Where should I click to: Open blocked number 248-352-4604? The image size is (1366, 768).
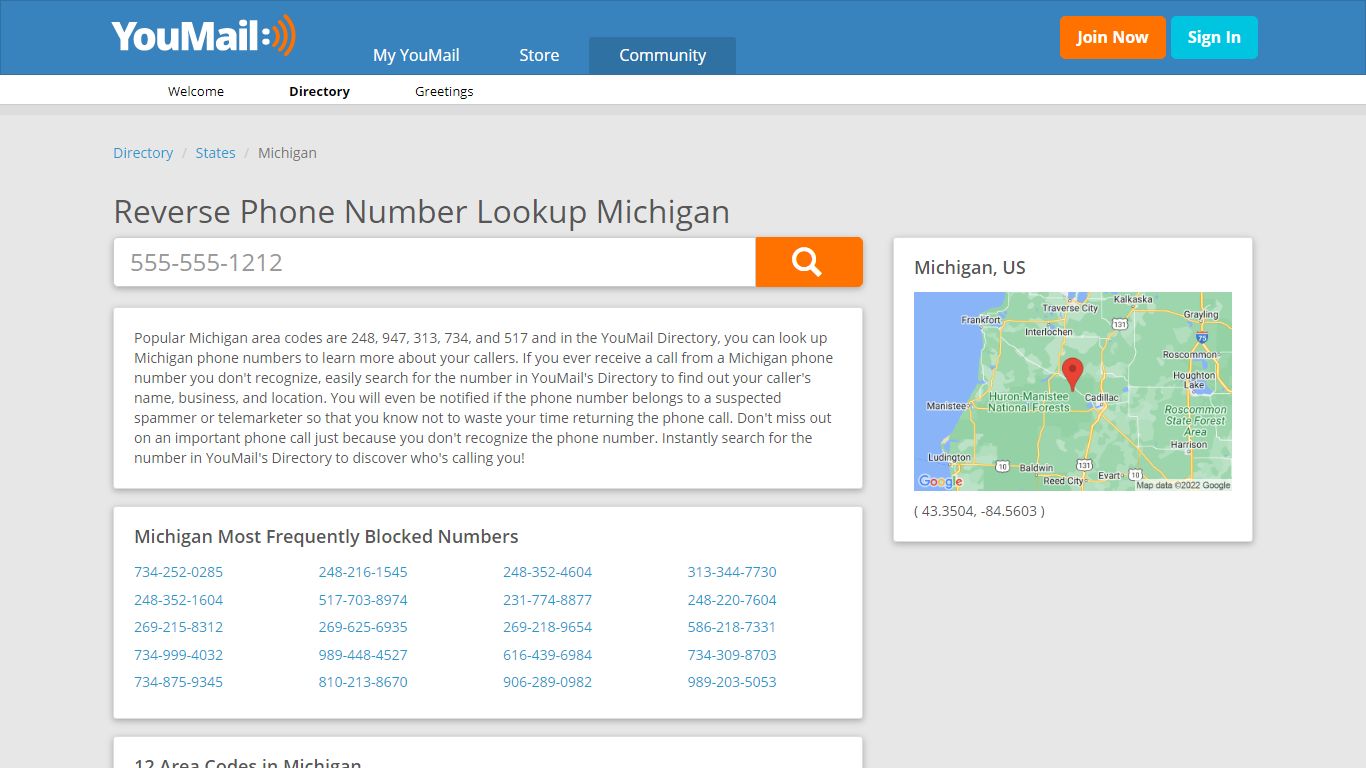pos(547,572)
